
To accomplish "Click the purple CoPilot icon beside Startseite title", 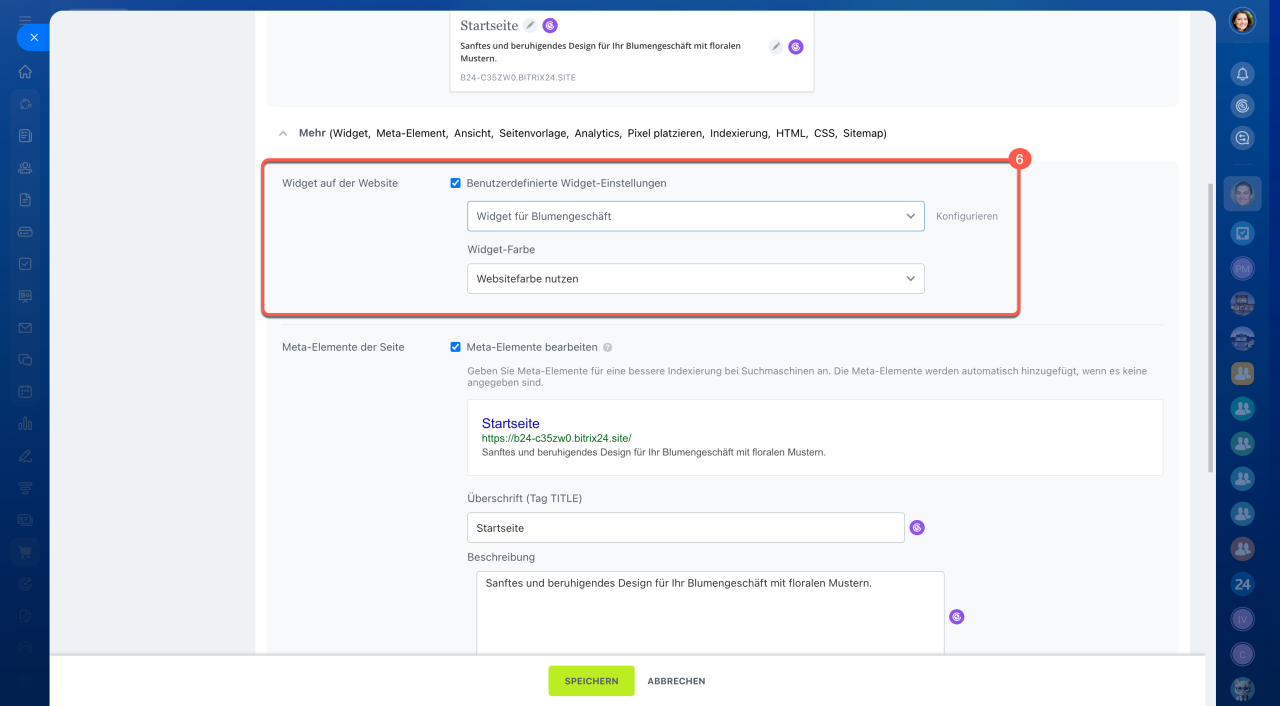I will pyautogui.click(x=550, y=26).
